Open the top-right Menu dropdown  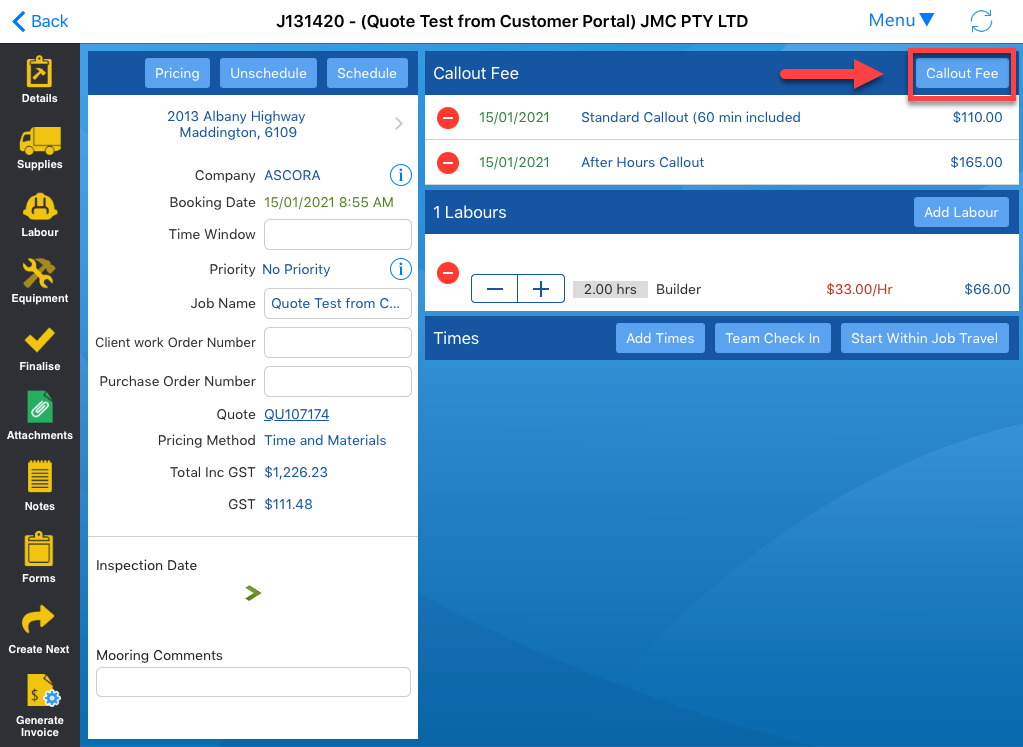tap(901, 21)
